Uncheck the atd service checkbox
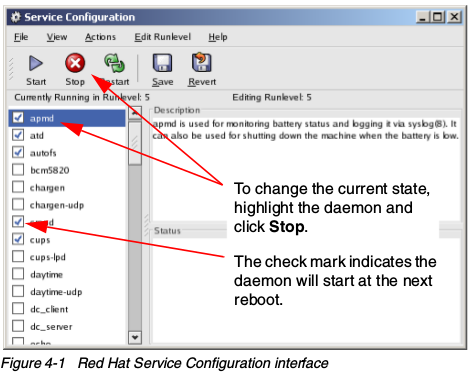Viewport: 472px width, 377px height. [x=18, y=135]
